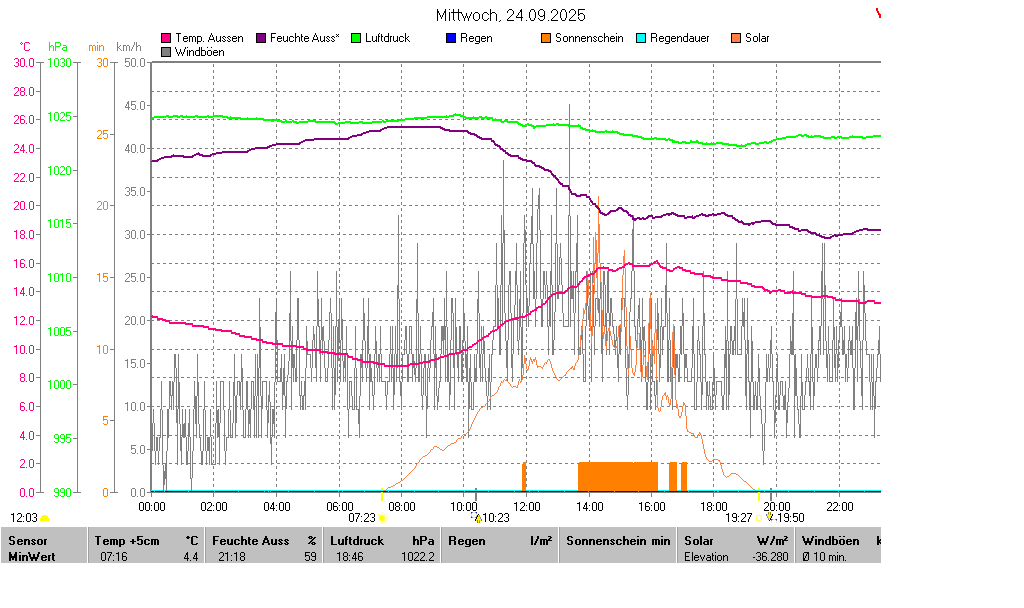Viewport: 1024px width, 608px height.
Task: Click the Luftdruck hPa column header
Action: click(381, 541)
